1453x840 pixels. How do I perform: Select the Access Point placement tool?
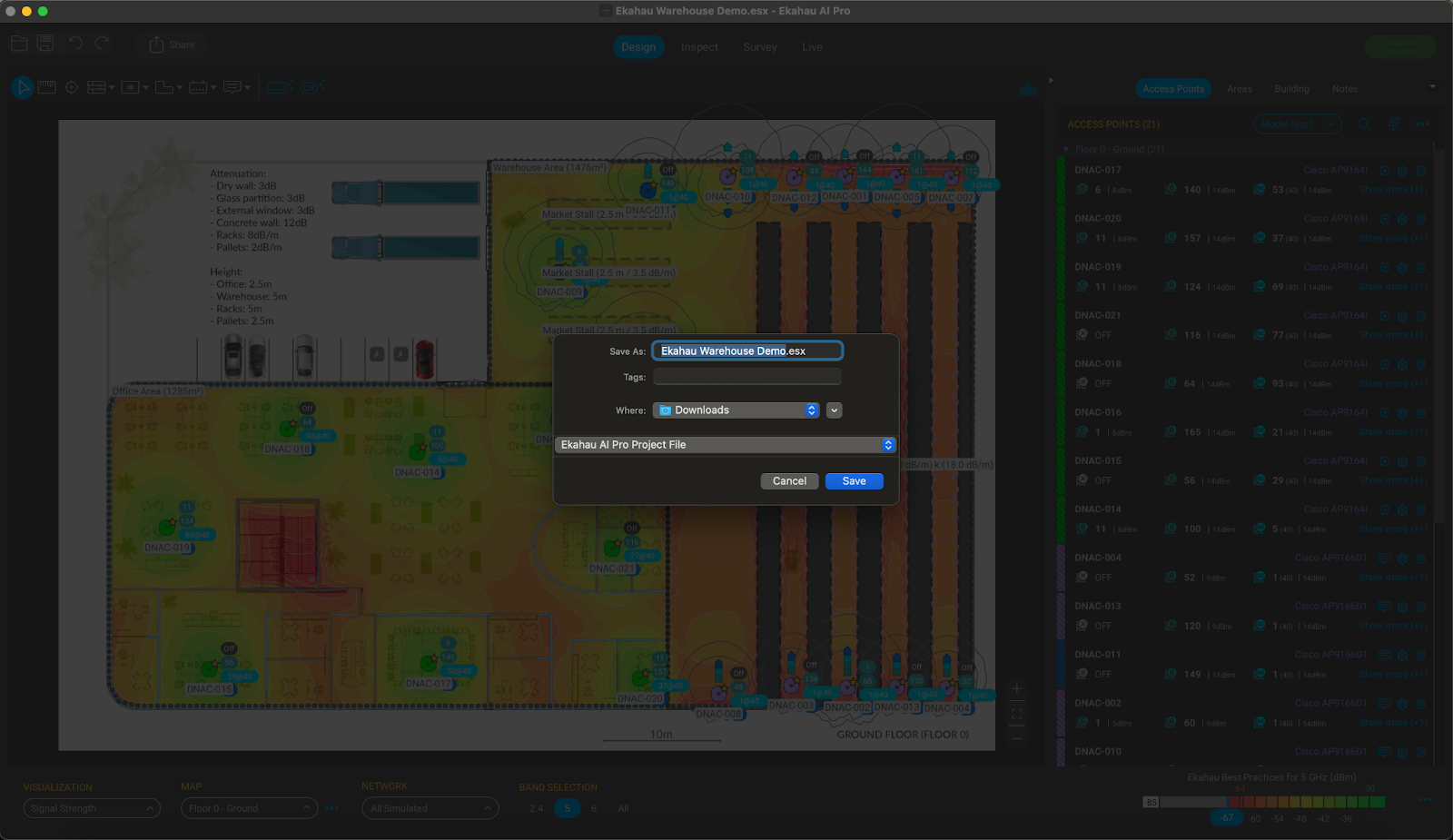coord(198,87)
